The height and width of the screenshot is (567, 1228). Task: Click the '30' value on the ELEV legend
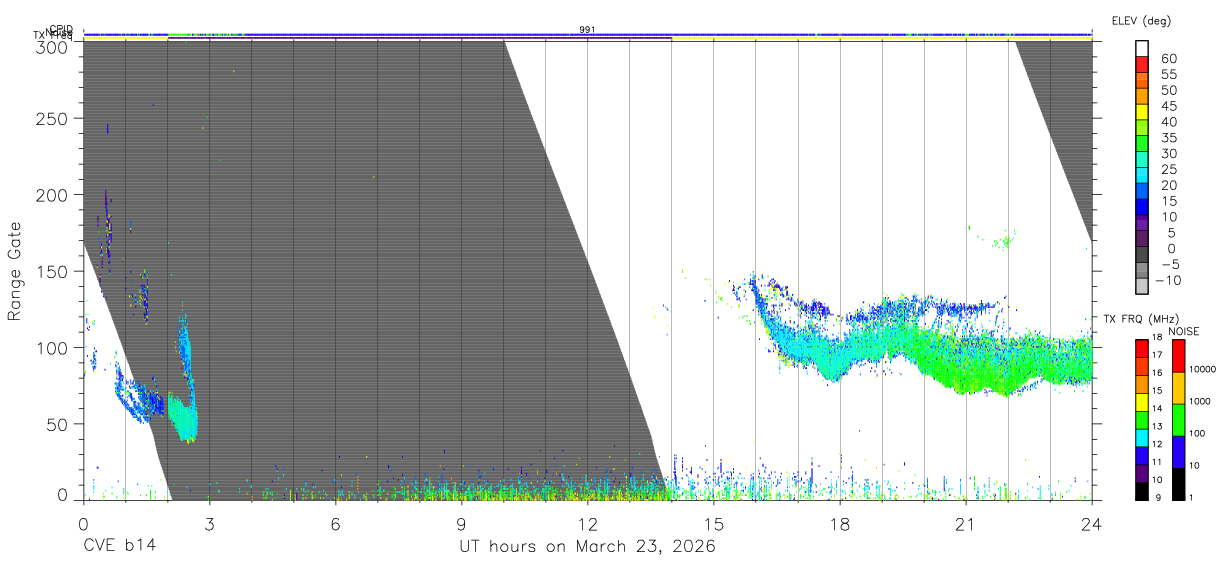(1168, 153)
